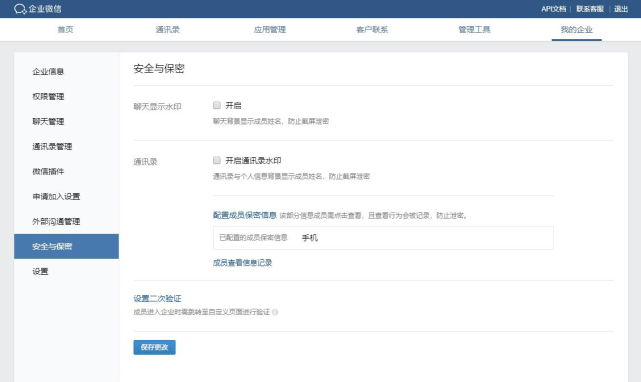
Task: Click the 已配置的成员保密信息 field
Action: 383,238
